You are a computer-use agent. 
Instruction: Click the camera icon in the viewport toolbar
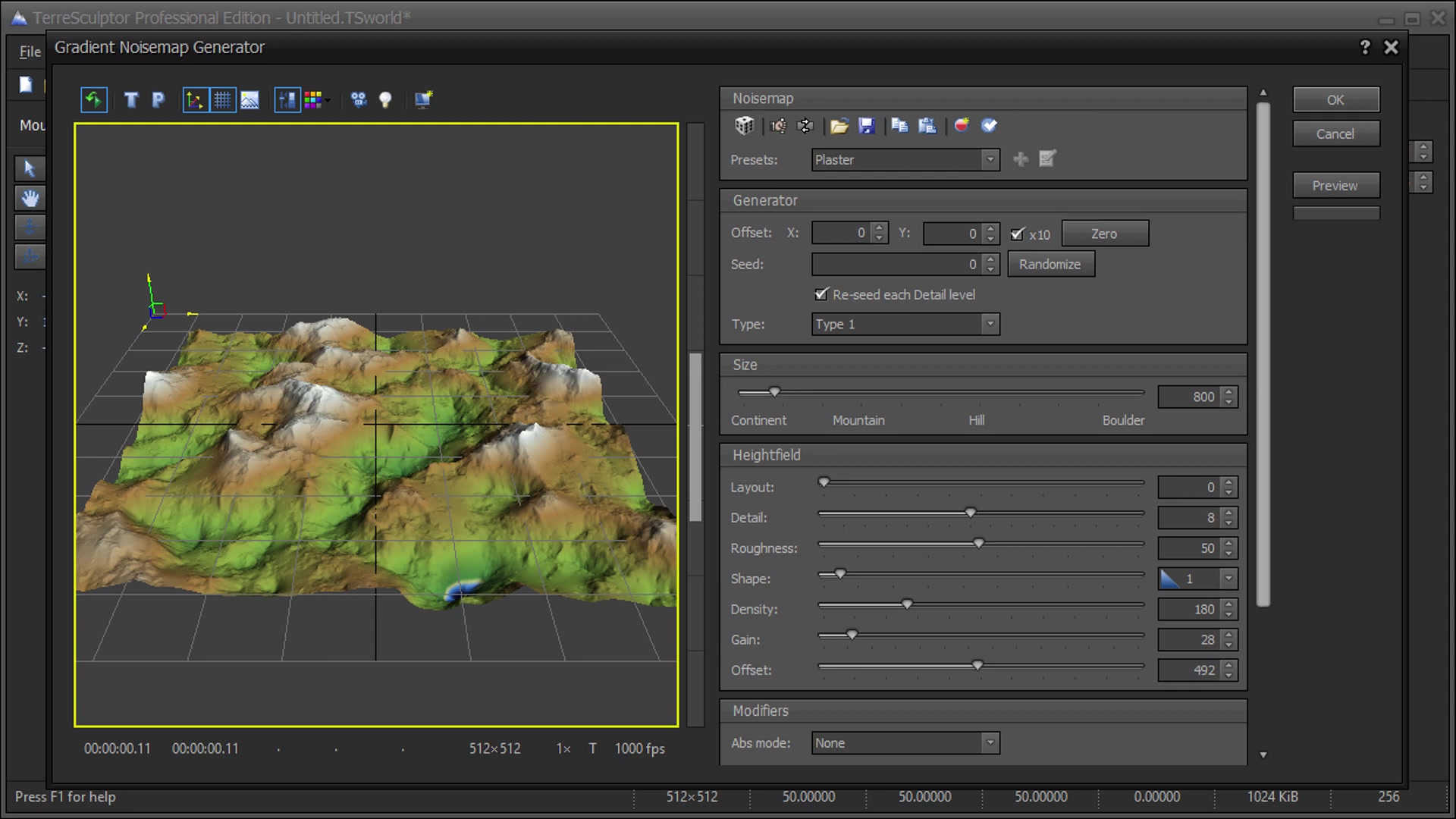[359, 100]
